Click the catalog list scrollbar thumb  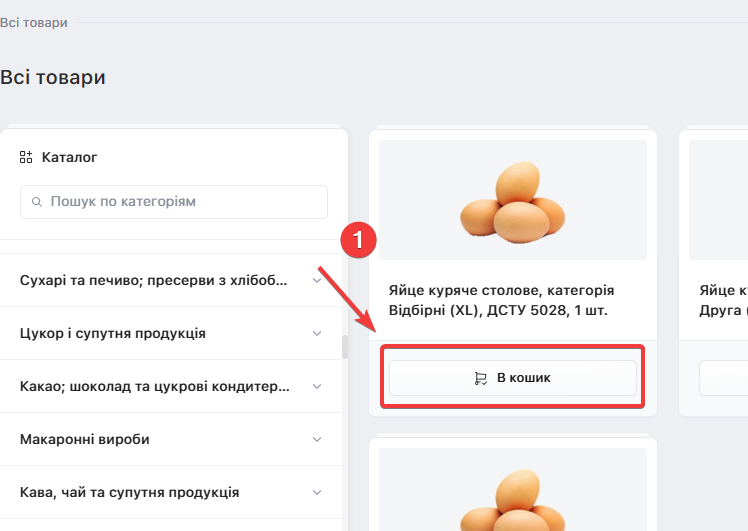pos(345,347)
